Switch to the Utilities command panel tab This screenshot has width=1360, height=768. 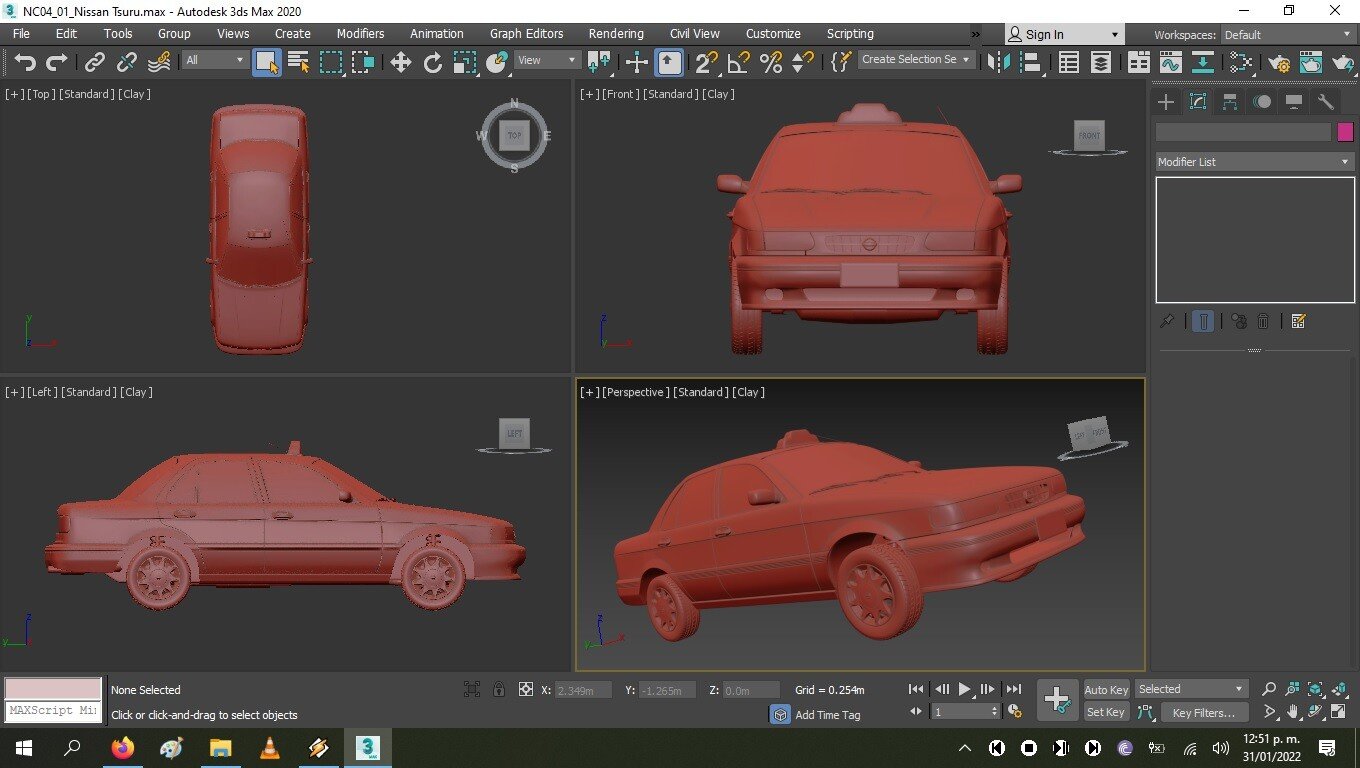coord(1326,102)
